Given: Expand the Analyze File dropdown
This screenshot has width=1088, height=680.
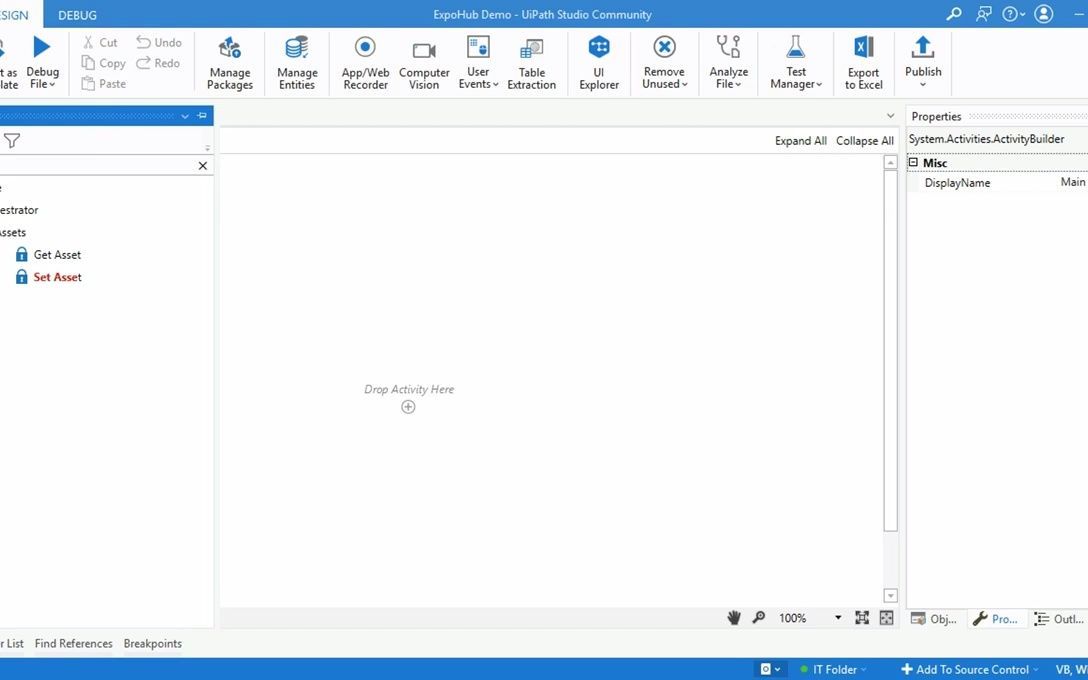Looking at the screenshot, I should point(738,85).
